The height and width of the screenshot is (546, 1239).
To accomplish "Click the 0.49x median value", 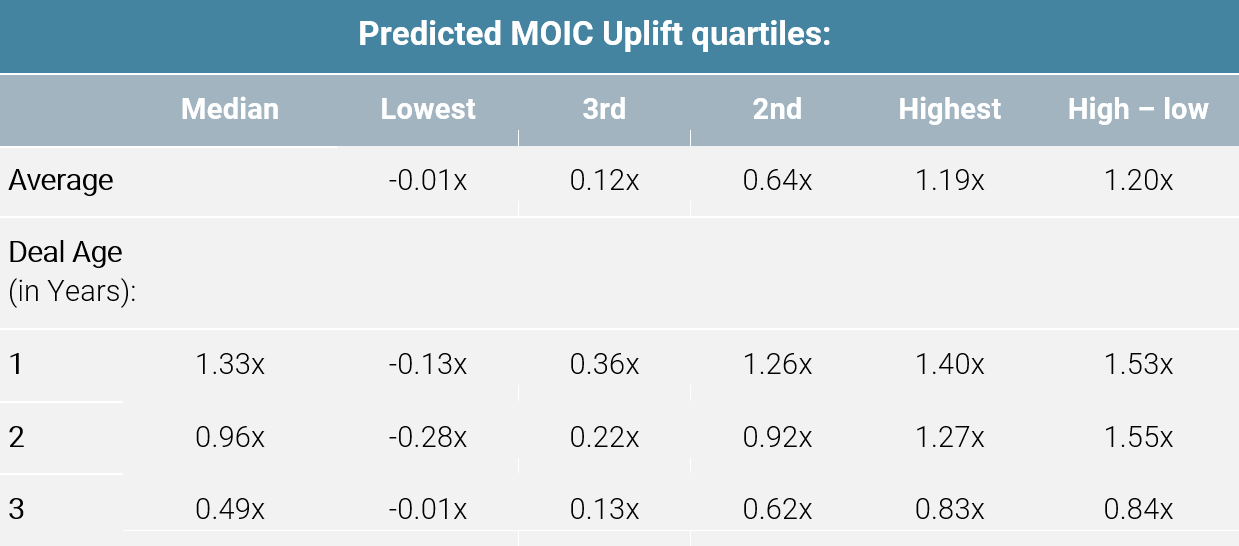I will coord(230,509).
